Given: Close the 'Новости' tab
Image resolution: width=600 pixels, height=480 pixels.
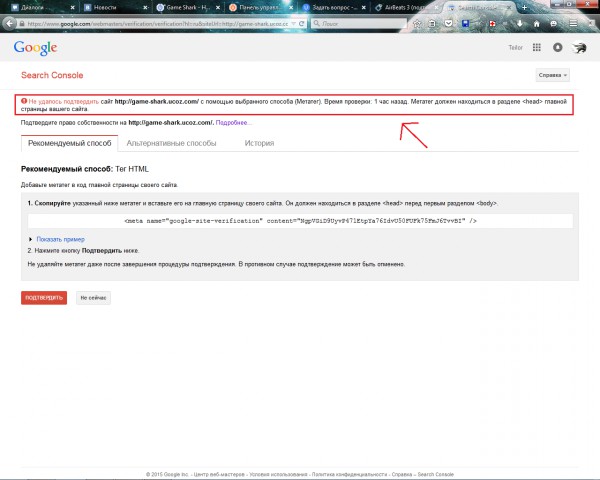Looking at the screenshot, I should tap(145, 8).
